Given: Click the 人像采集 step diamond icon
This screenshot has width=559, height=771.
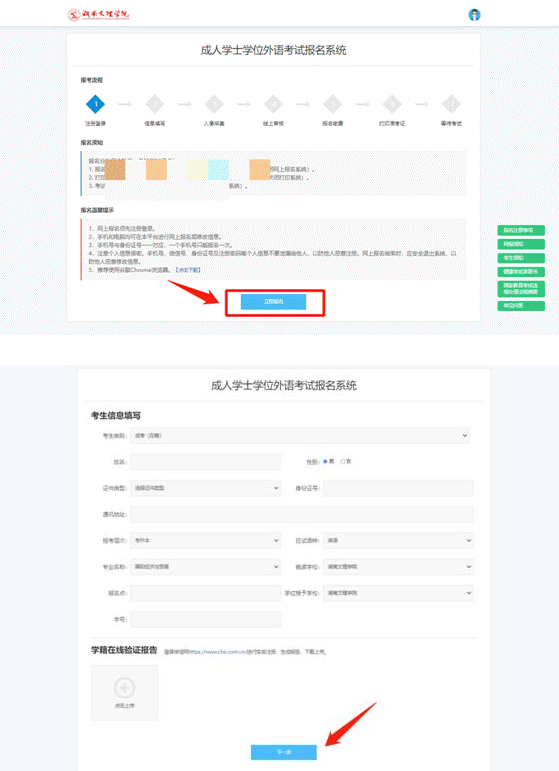Looking at the screenshot, I should (214, 104).
